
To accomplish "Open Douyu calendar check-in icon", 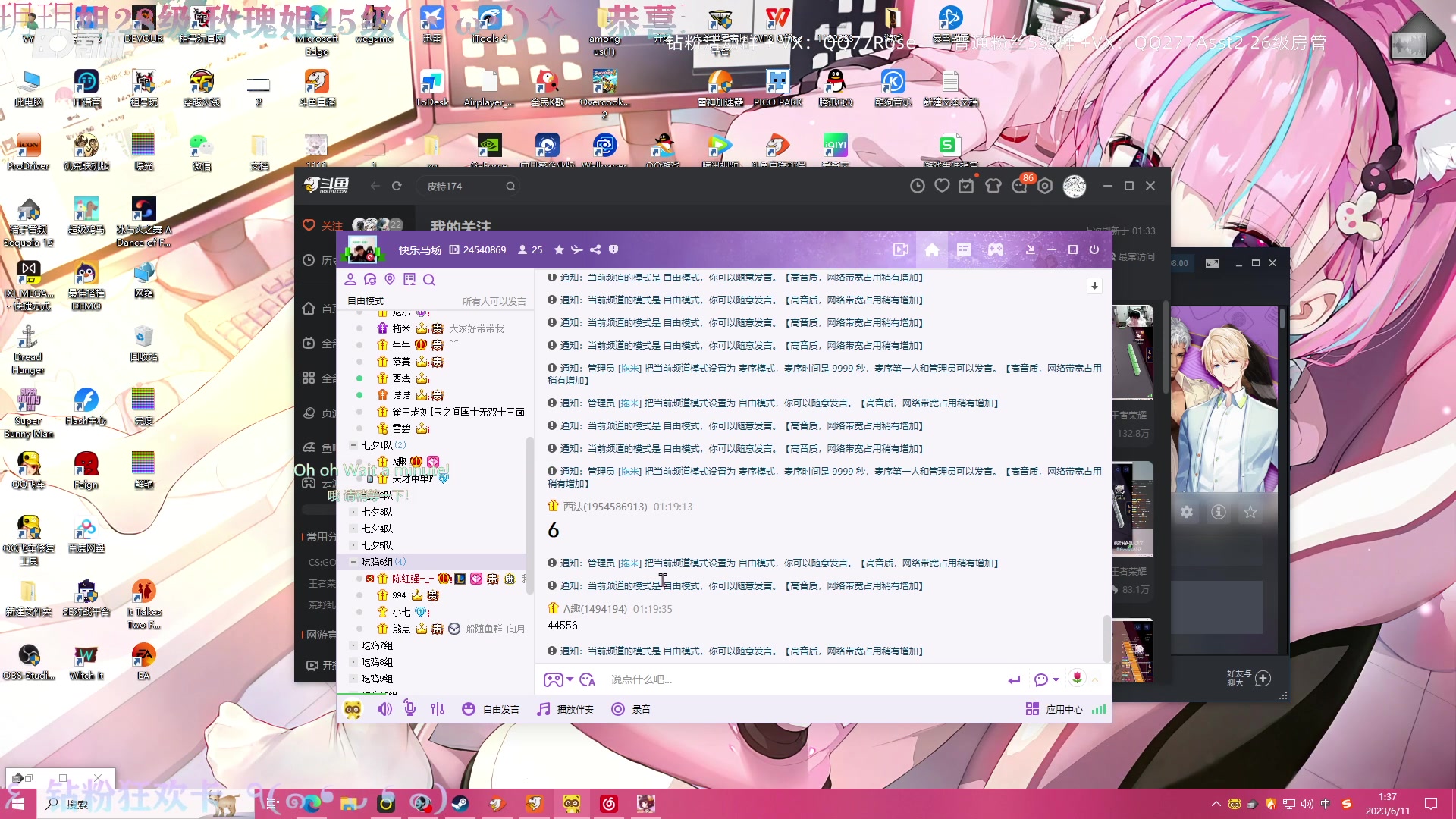I will pyautogui.click(x=966, y=186).
